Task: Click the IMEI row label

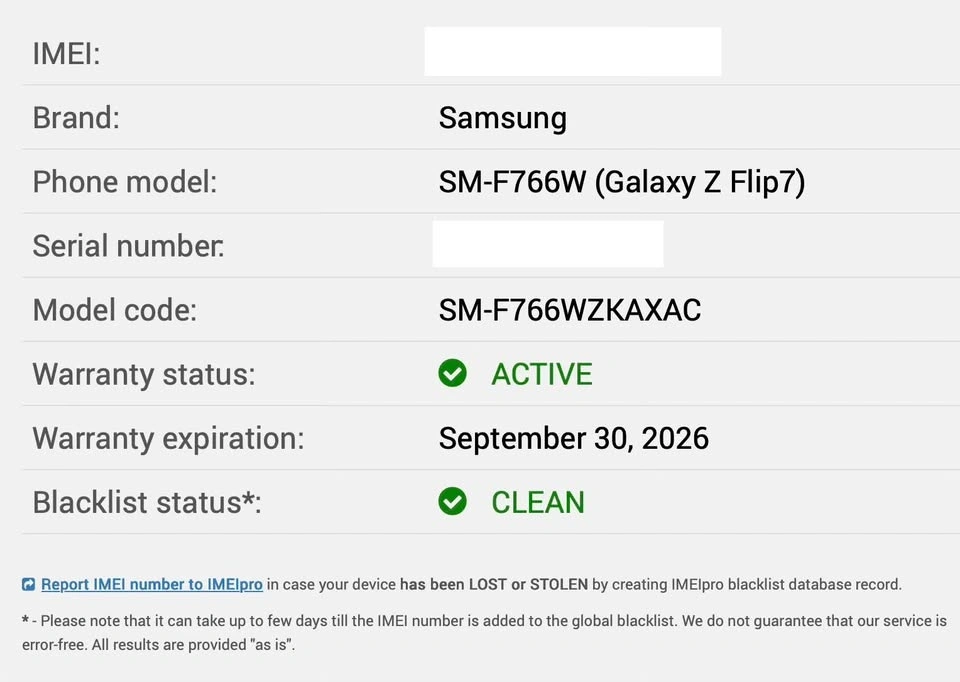Action: pos(66,54)
